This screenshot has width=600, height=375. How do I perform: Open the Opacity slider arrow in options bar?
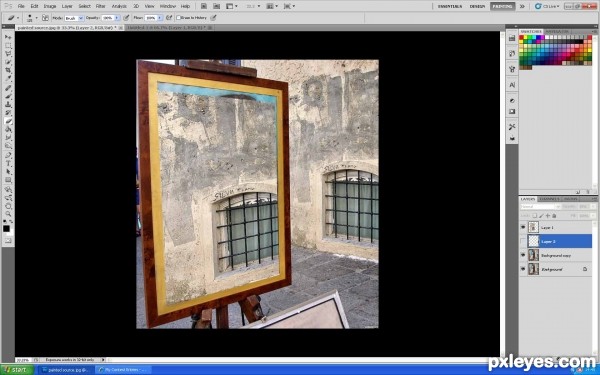point(117,18)
